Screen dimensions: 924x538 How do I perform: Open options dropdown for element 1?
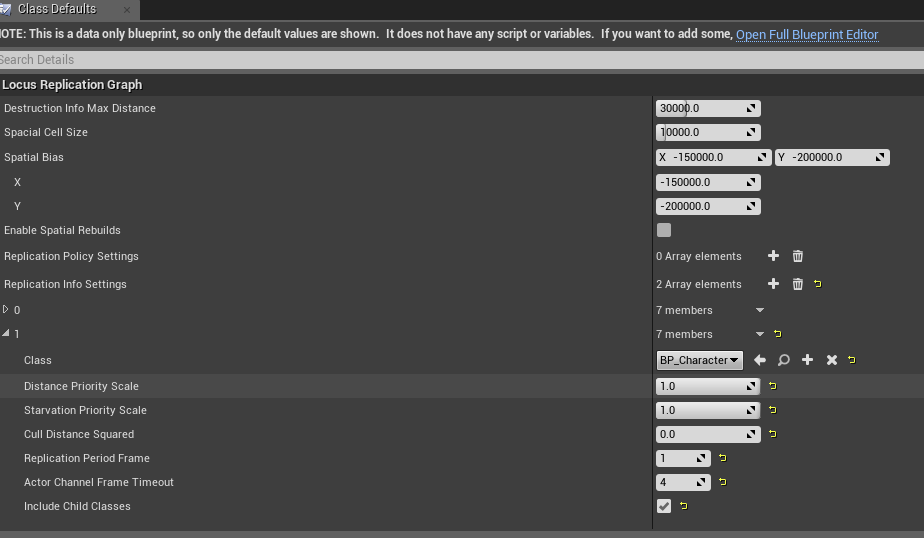tap(760, 334)
